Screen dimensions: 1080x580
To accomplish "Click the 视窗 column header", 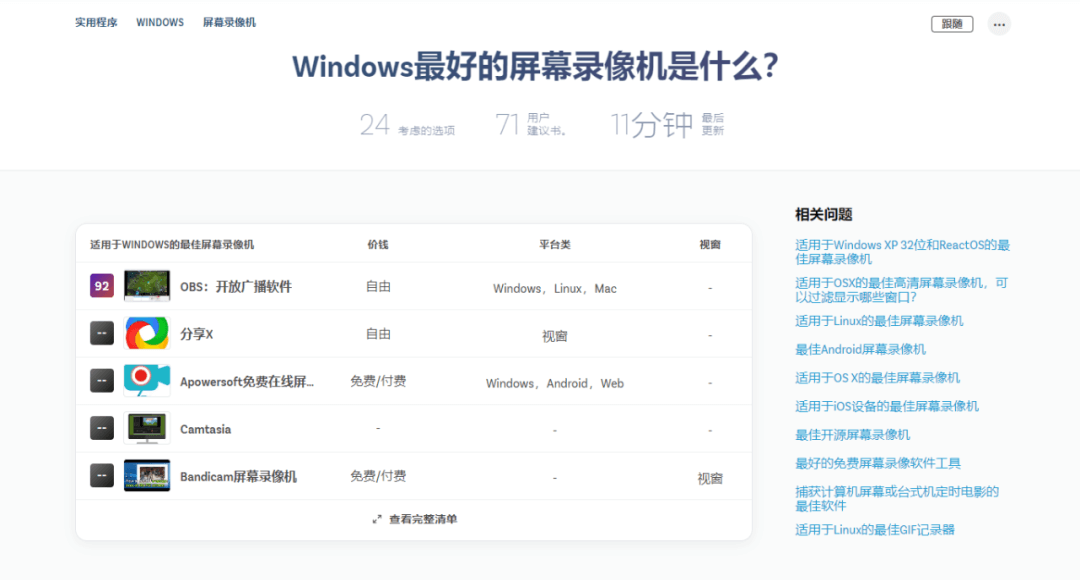I will point(710,245).
